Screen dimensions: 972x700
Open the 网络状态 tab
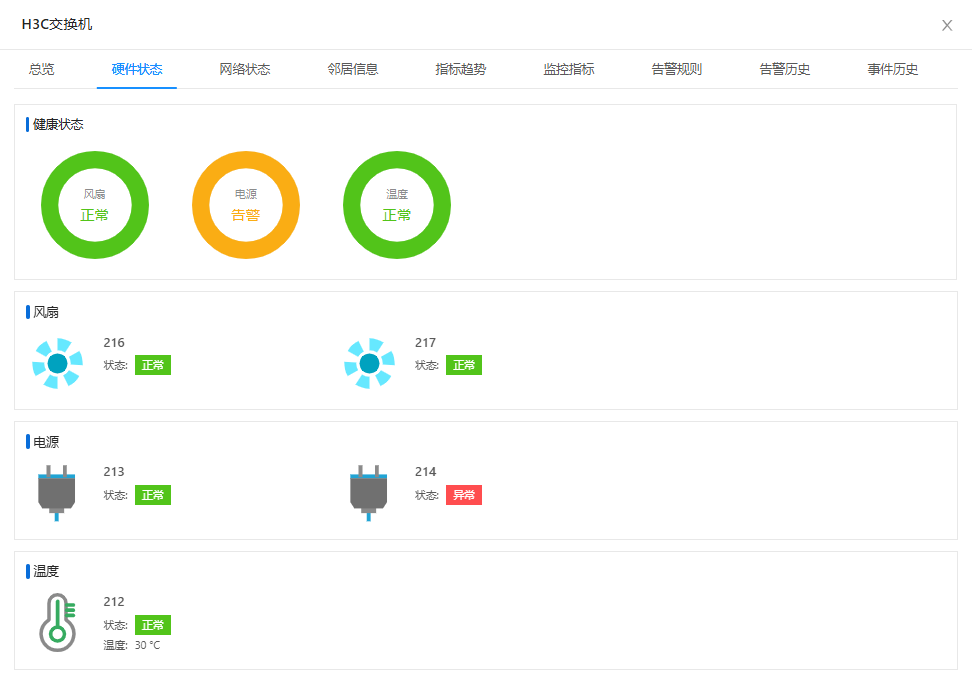tap(245, 70)
